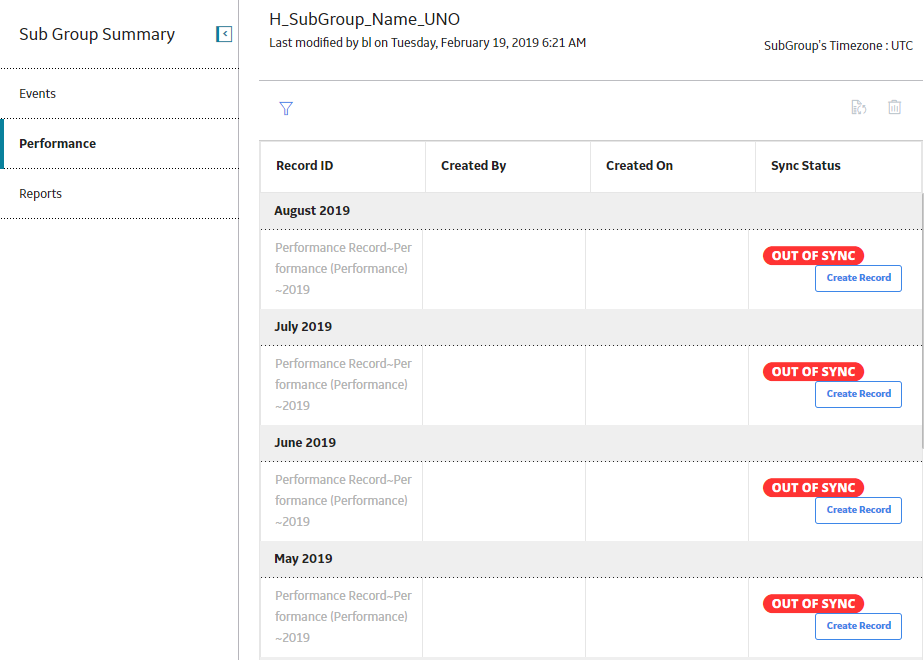This screenshot has width=924, height=660.
Task: Create Record for May 2019
Action: [x=858, y=626]
